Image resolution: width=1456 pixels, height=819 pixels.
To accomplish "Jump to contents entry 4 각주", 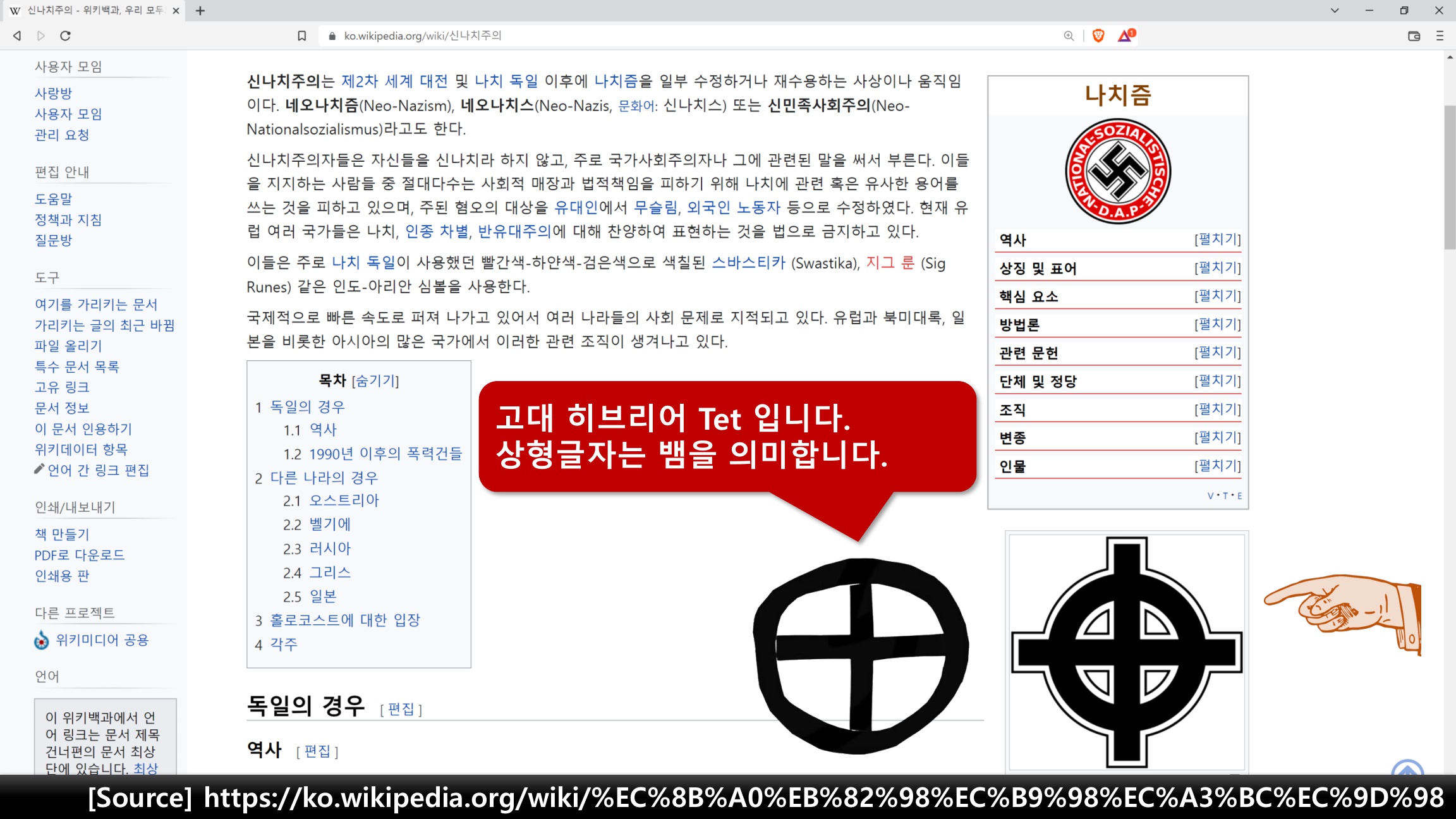I will pyautogui.click(x=284, y=645).
